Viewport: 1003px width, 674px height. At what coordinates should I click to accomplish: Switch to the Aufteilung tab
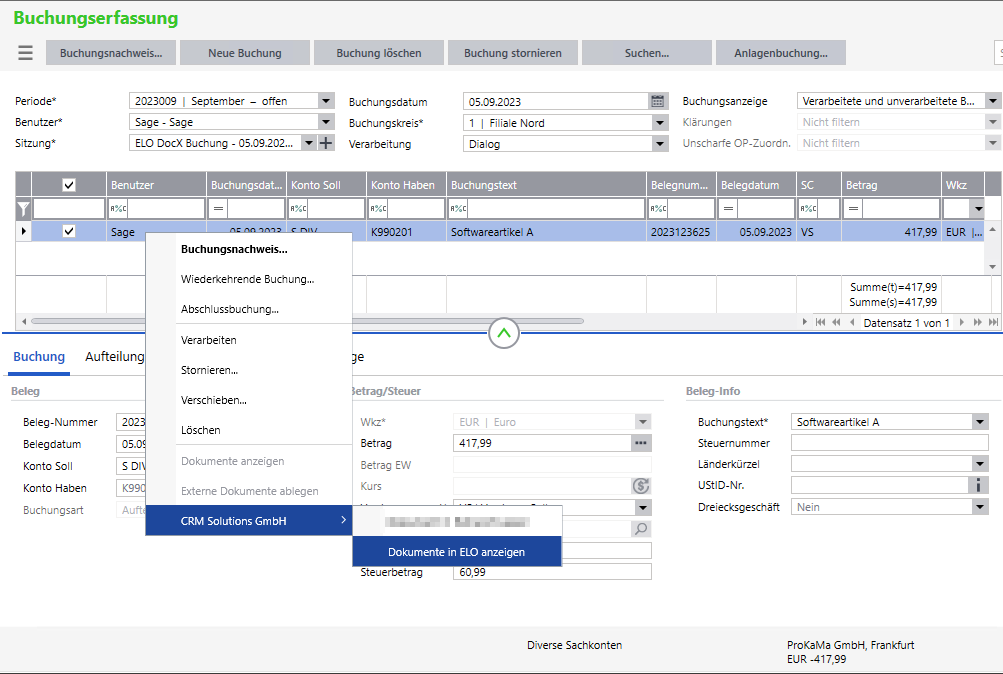click(x=115, y=357)
